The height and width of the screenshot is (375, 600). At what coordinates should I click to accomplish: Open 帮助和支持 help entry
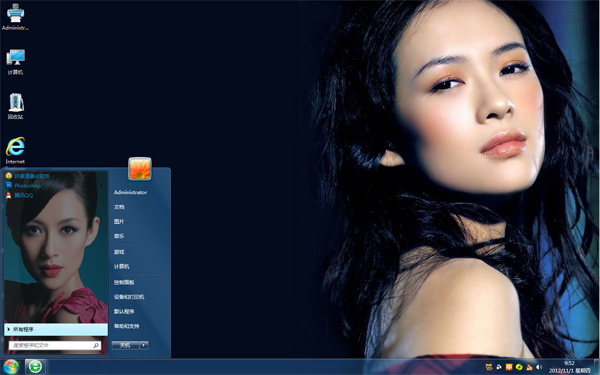126,326
